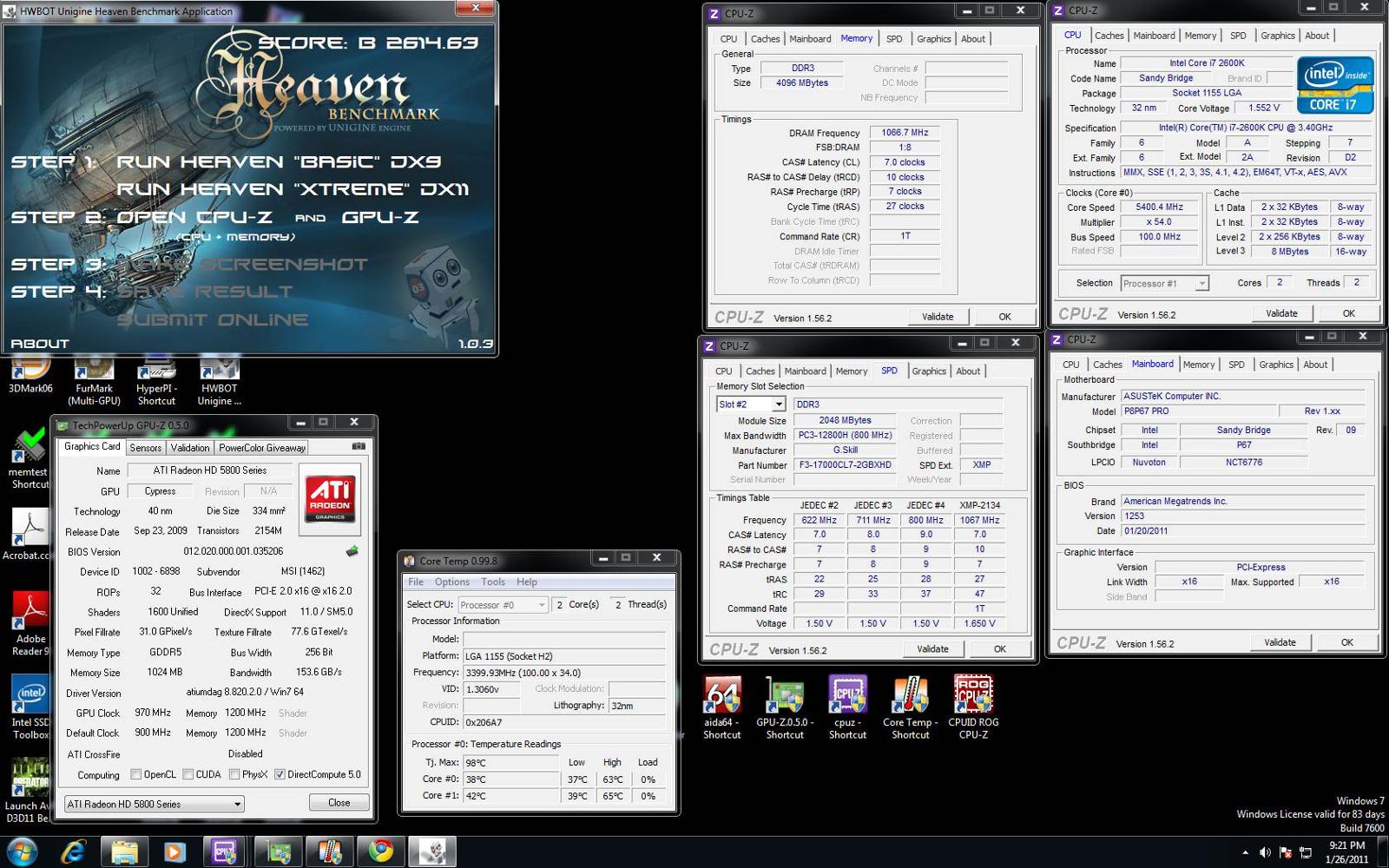Image resolution: width=1389 pixels, height=868 pixels.
Task: Enable the PhysX checkbox in GPU-Z
Action: (234, 774)
